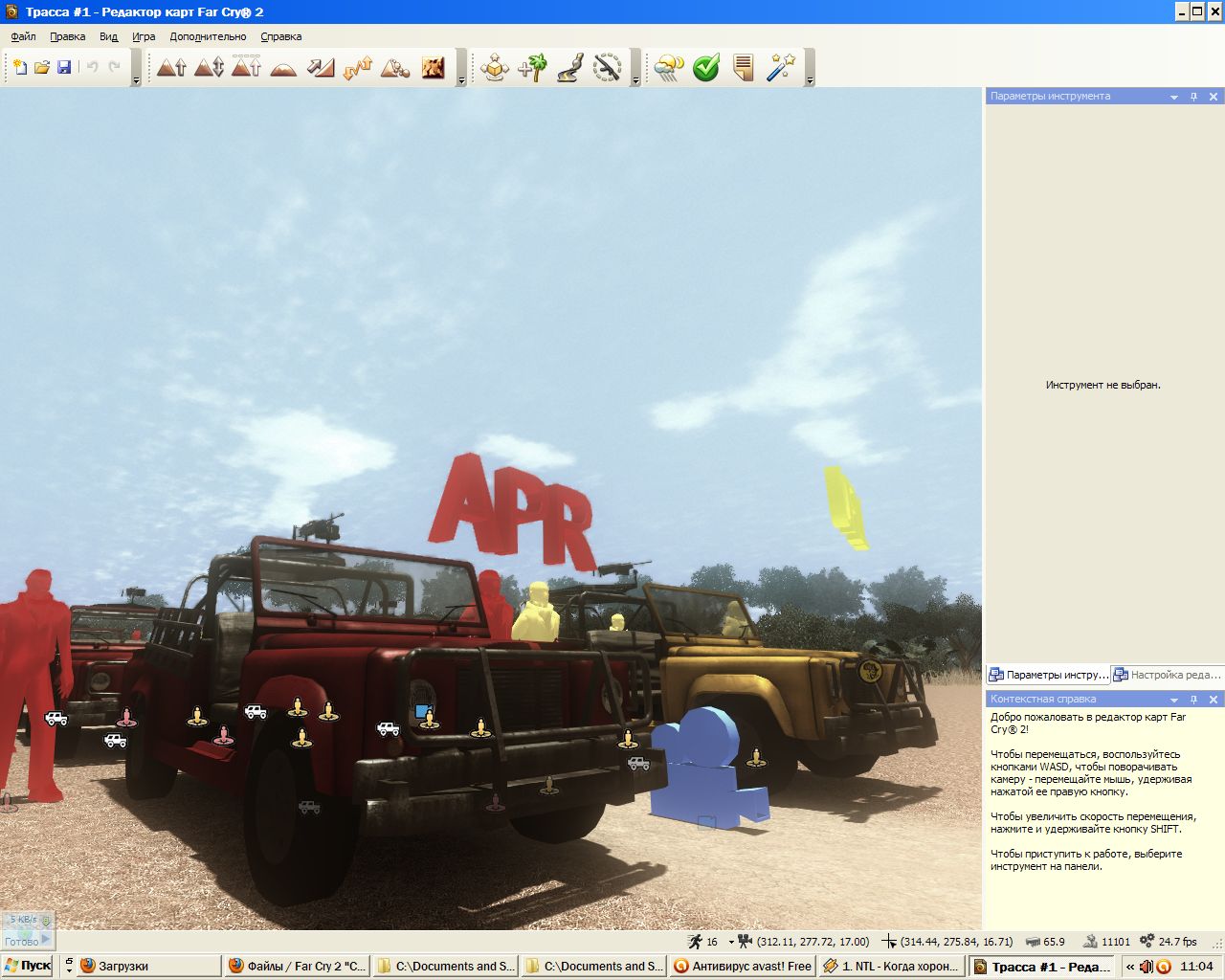This screenshot has height=980, width=1225.
Task: Open a map file via the folder icon
Action: [42, 67]
